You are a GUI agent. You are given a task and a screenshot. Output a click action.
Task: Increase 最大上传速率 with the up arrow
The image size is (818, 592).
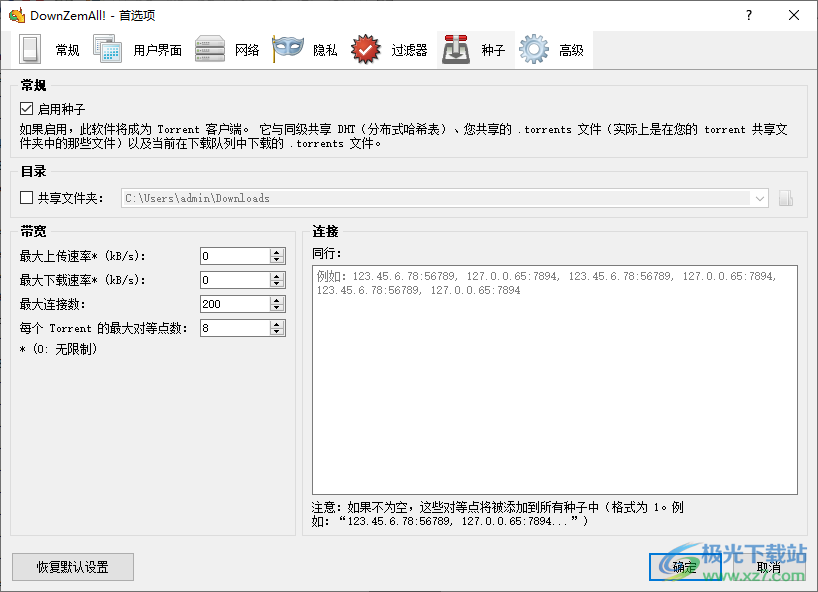274,251
